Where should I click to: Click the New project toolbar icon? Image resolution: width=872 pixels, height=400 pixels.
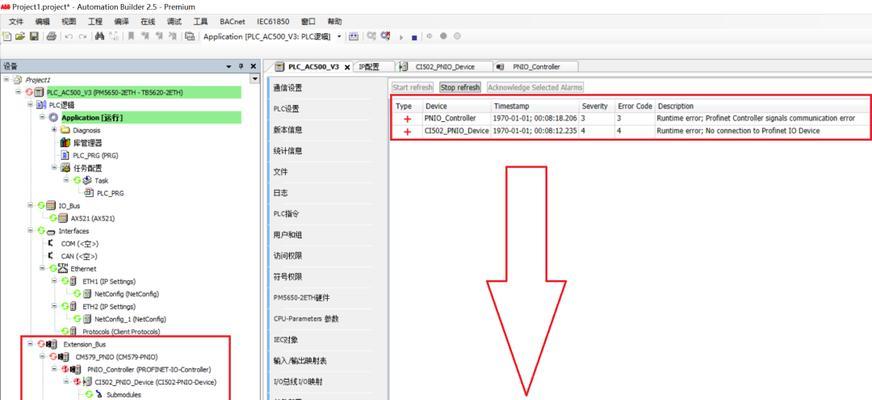point(7,36)
